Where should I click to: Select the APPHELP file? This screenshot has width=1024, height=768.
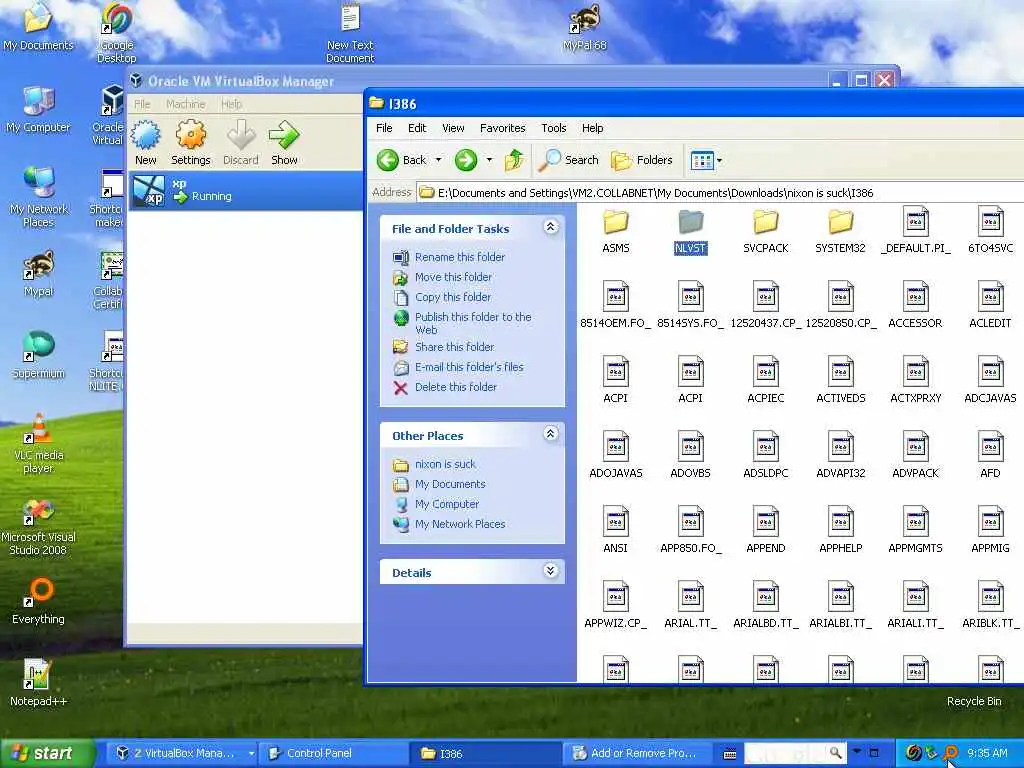pos(840,532)
